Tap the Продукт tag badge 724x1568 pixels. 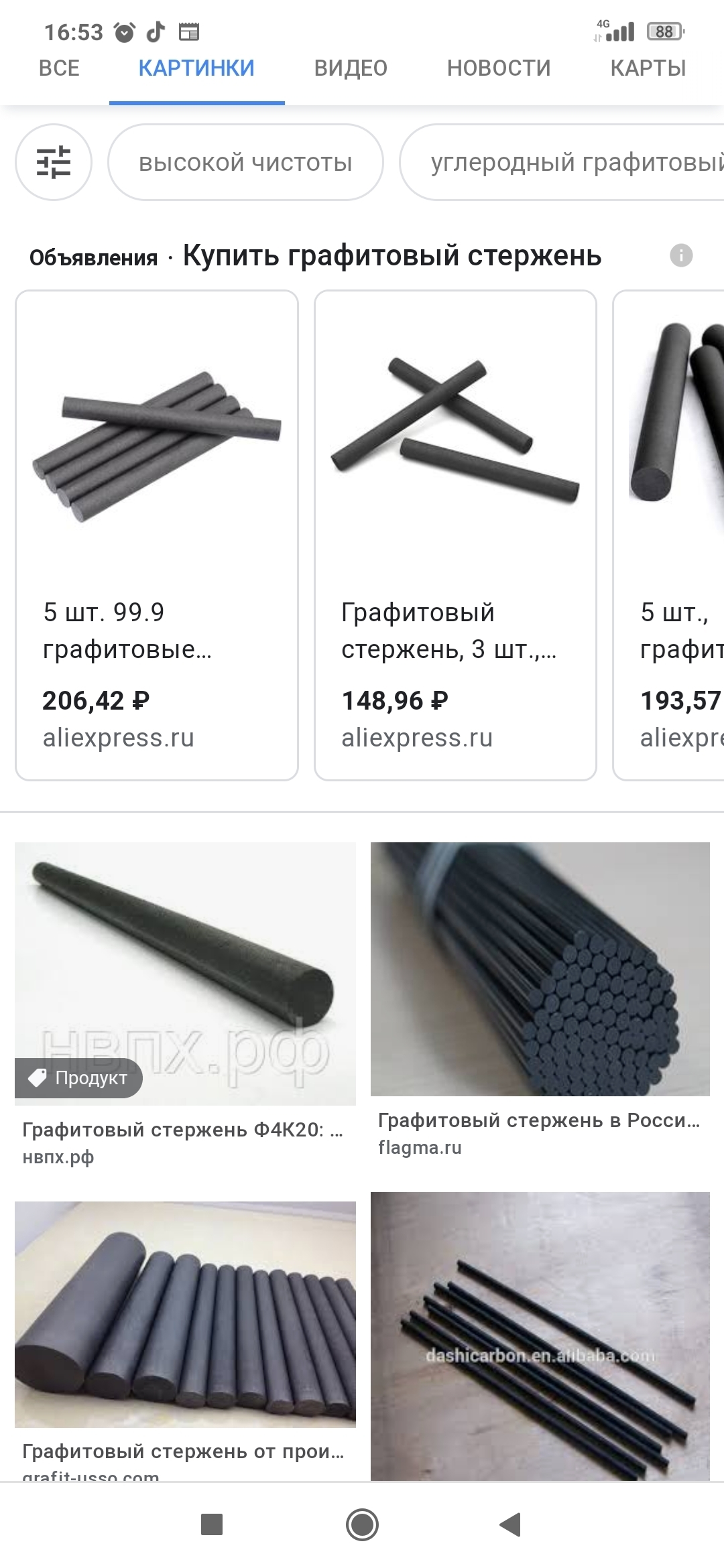point(79,1077)
